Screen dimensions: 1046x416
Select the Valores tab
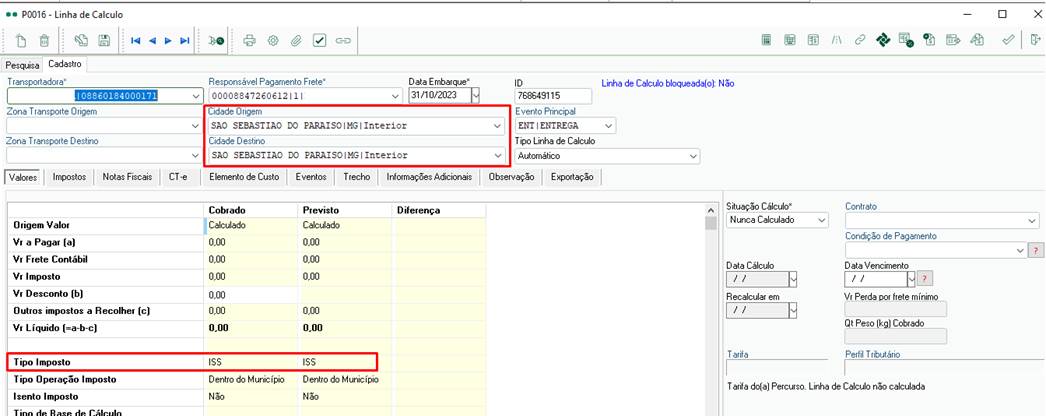tap(23, 177)
